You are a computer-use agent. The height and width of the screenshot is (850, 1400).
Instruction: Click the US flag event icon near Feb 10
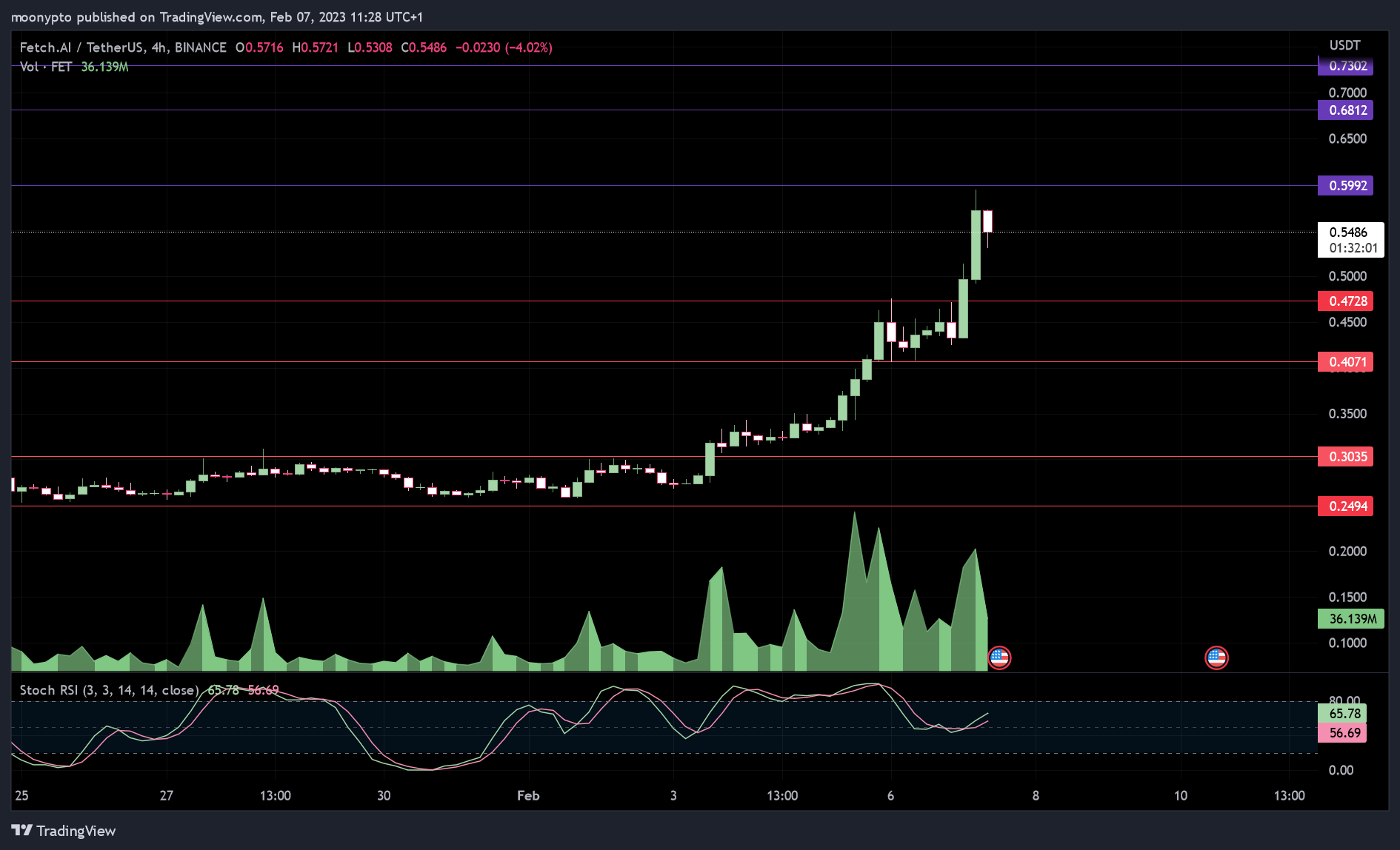(1216, 657)
